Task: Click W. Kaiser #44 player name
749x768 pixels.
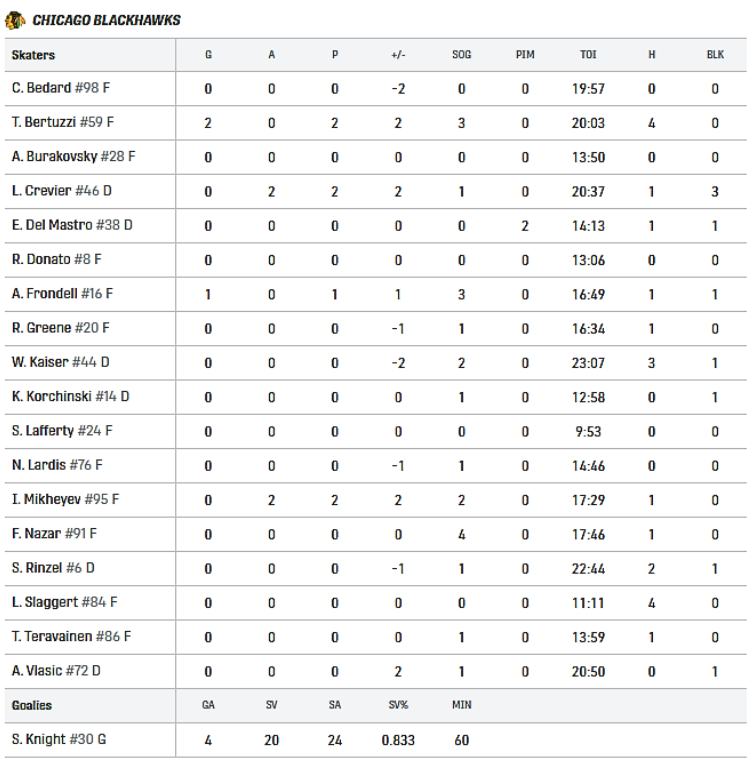Action: (x=61, y=362)
